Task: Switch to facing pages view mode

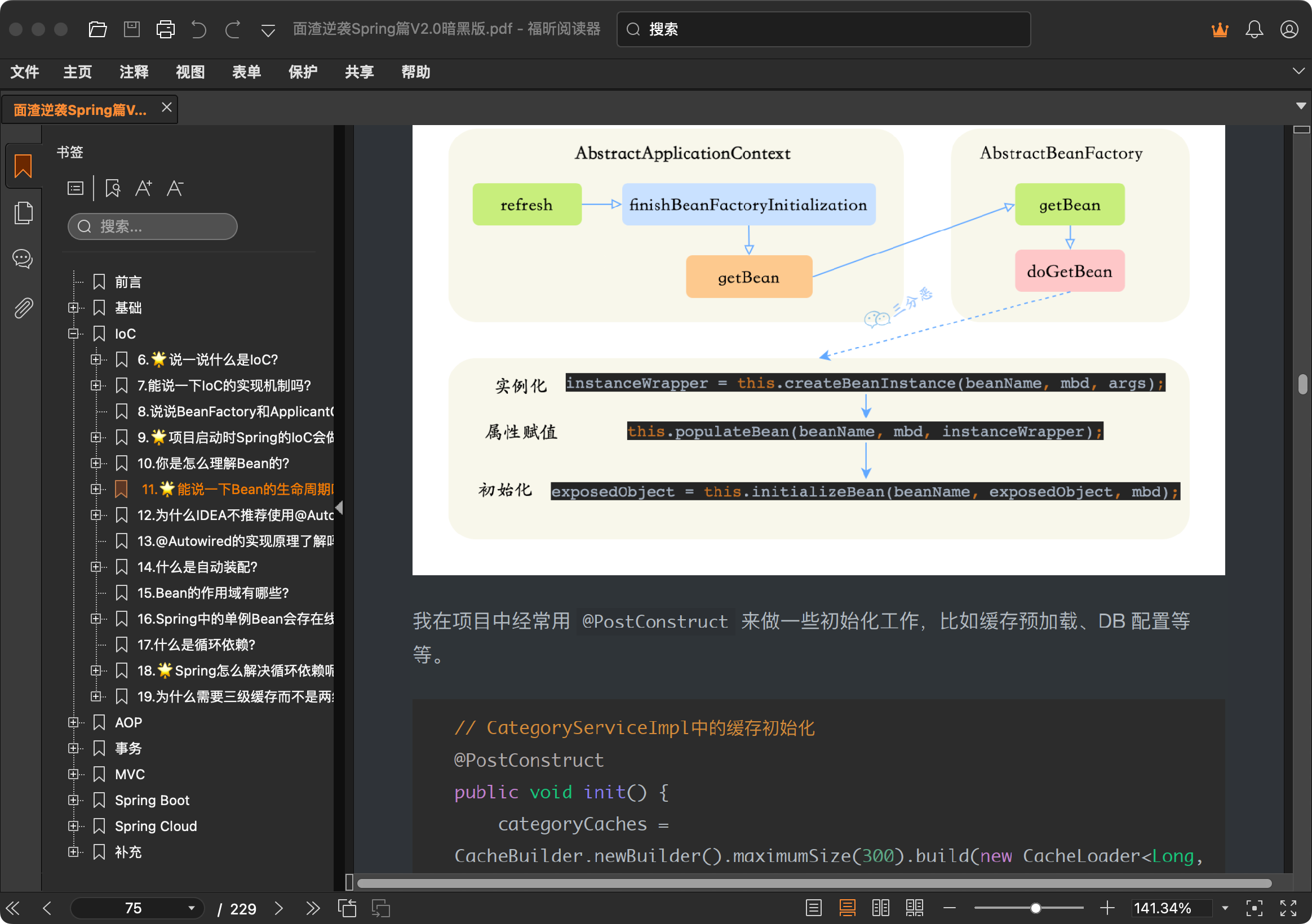Action: pyautogui.click(x=880, y=908)
